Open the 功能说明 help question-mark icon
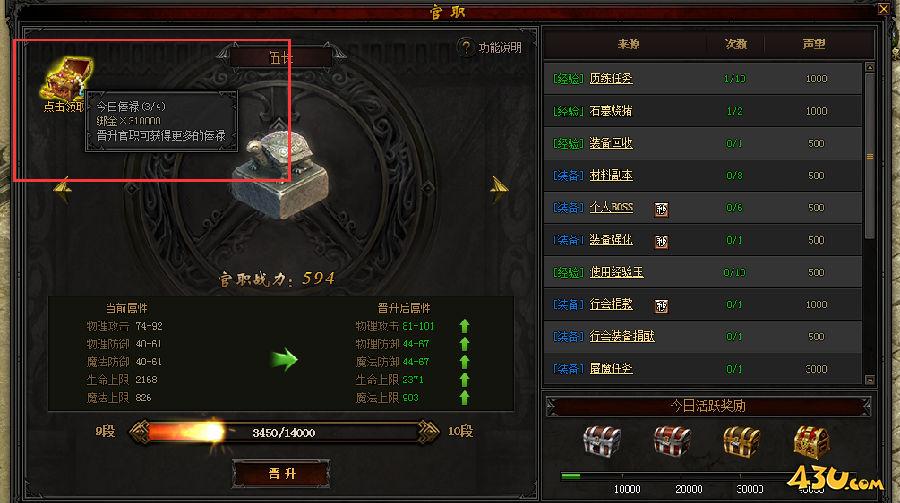Screen dimensions: 900x503 tap(465, 47)
